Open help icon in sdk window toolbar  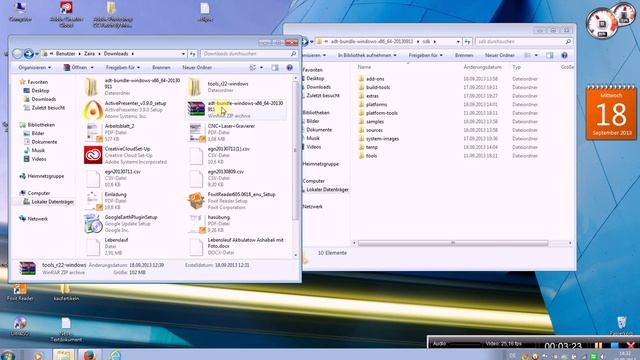(x=564, y=55)
